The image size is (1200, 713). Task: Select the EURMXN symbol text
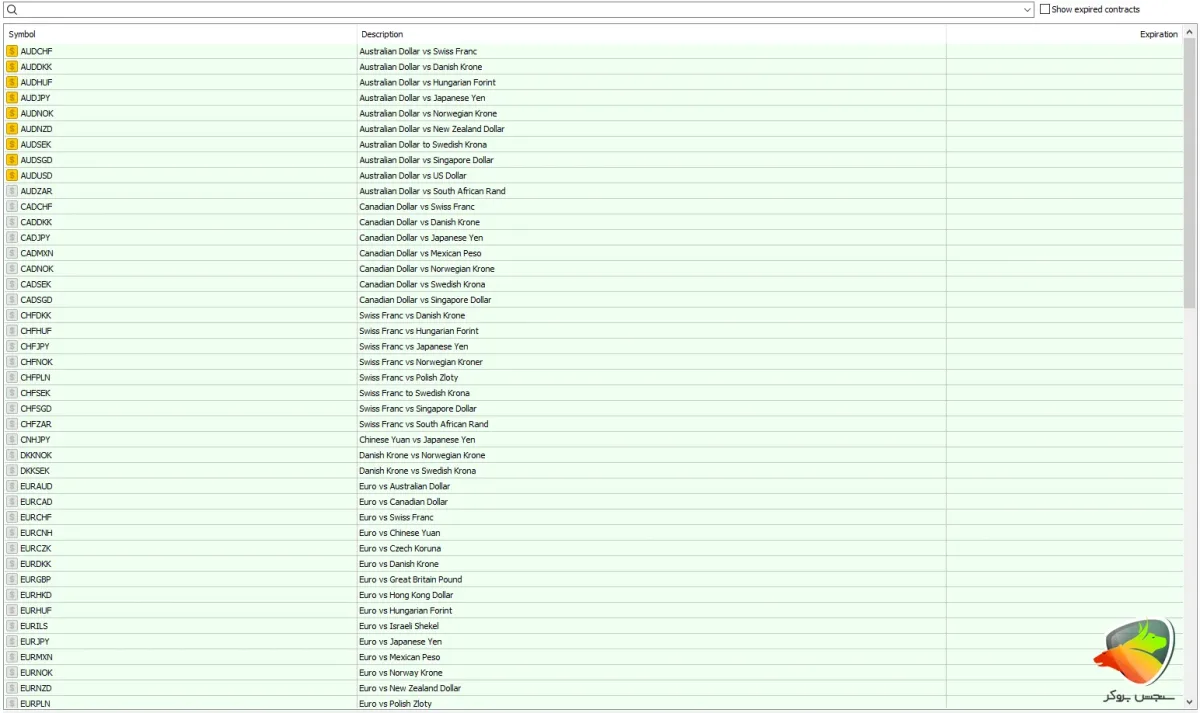click(37, 657)
